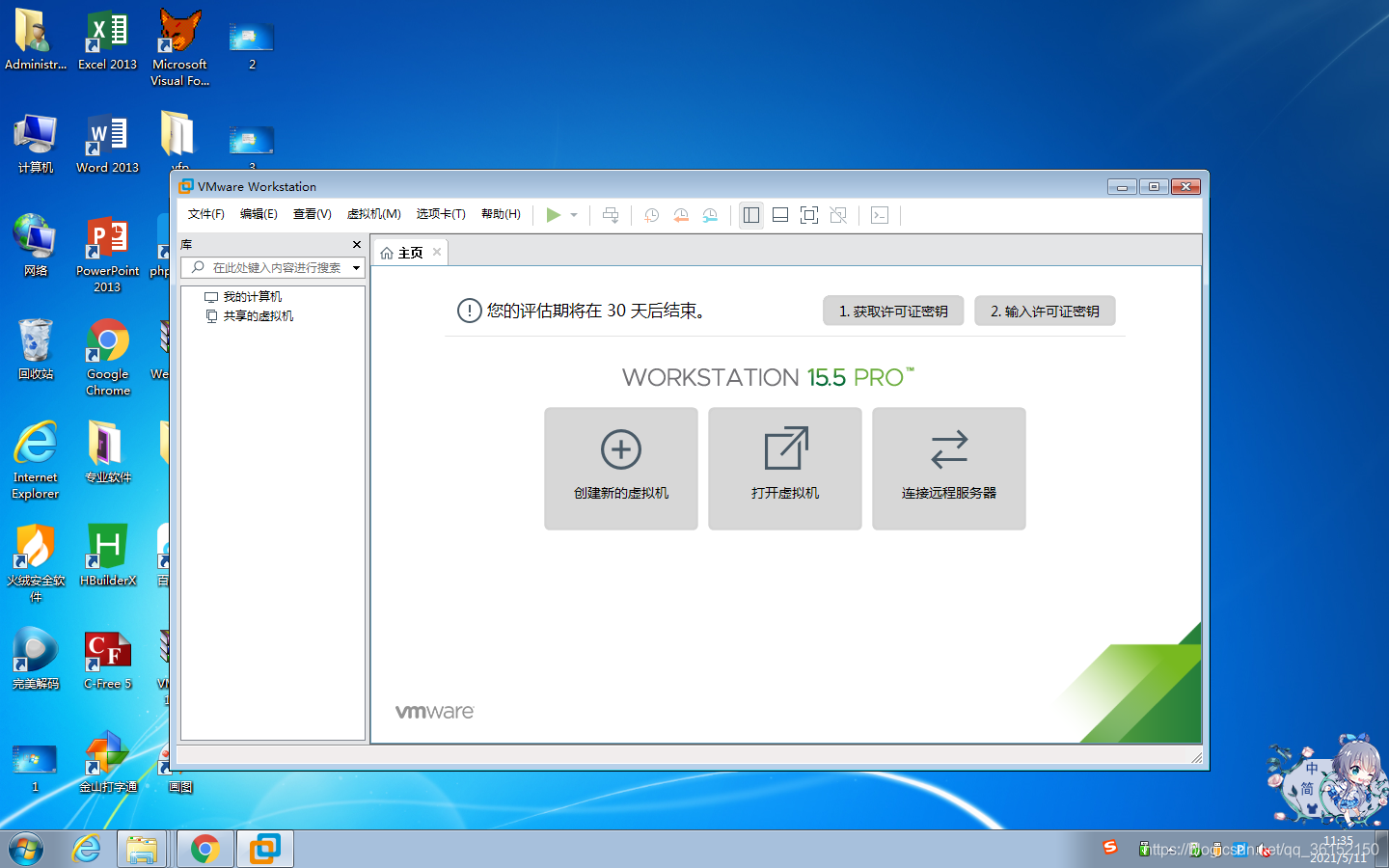1389x868 pixels.
Task: Select the 火绒安全软件 desktop icon
Action: click(36, 564)
